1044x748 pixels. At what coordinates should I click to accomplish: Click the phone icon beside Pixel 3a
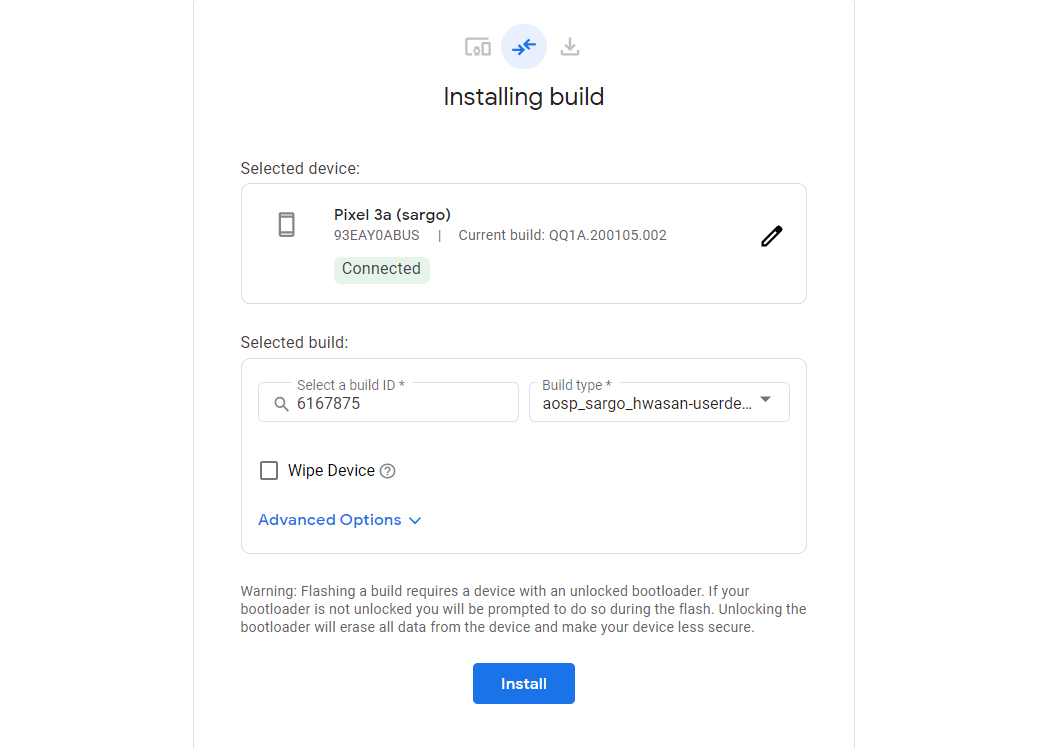click(x=287, y=225)
